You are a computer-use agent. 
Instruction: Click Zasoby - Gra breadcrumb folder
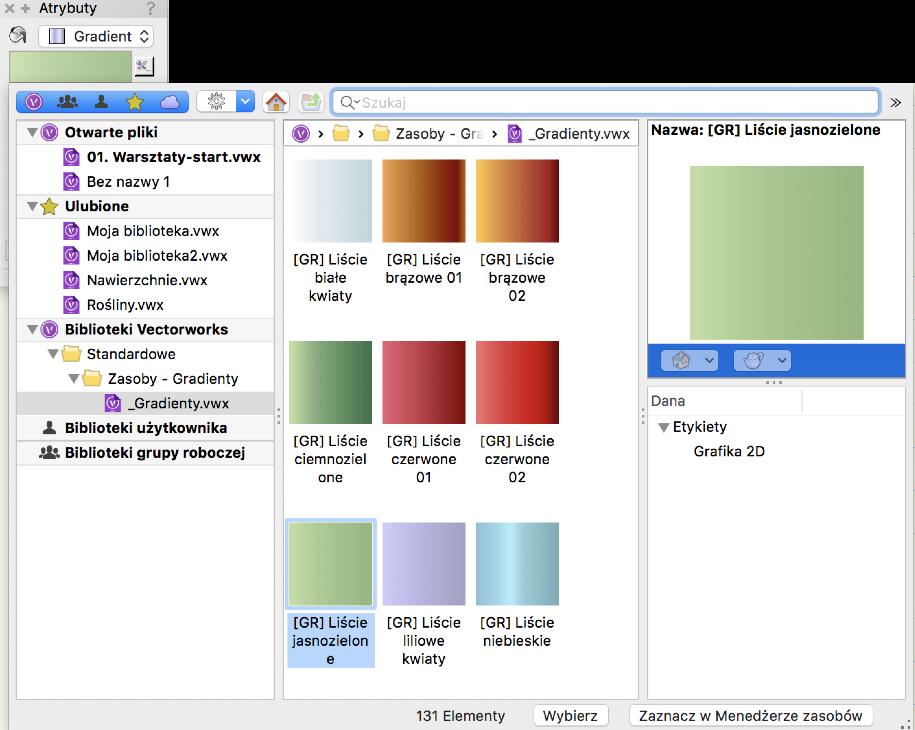tap(428, 134)
